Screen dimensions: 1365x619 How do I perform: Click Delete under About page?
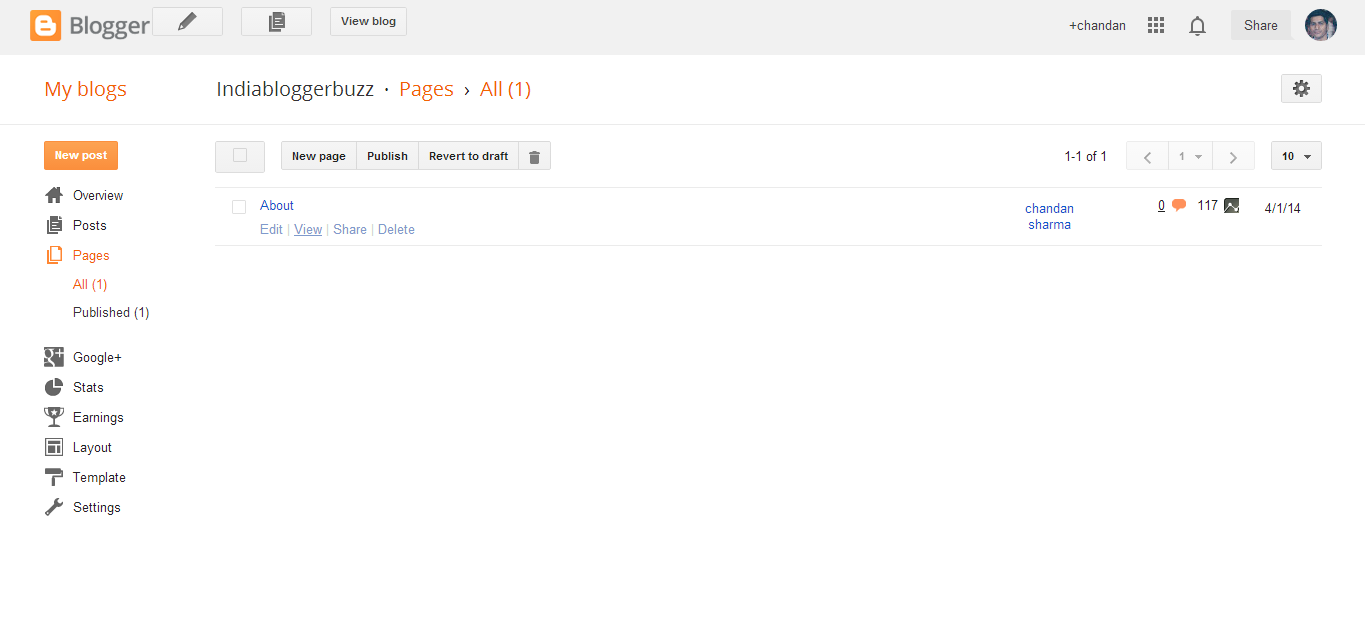[x=396, y=229]
